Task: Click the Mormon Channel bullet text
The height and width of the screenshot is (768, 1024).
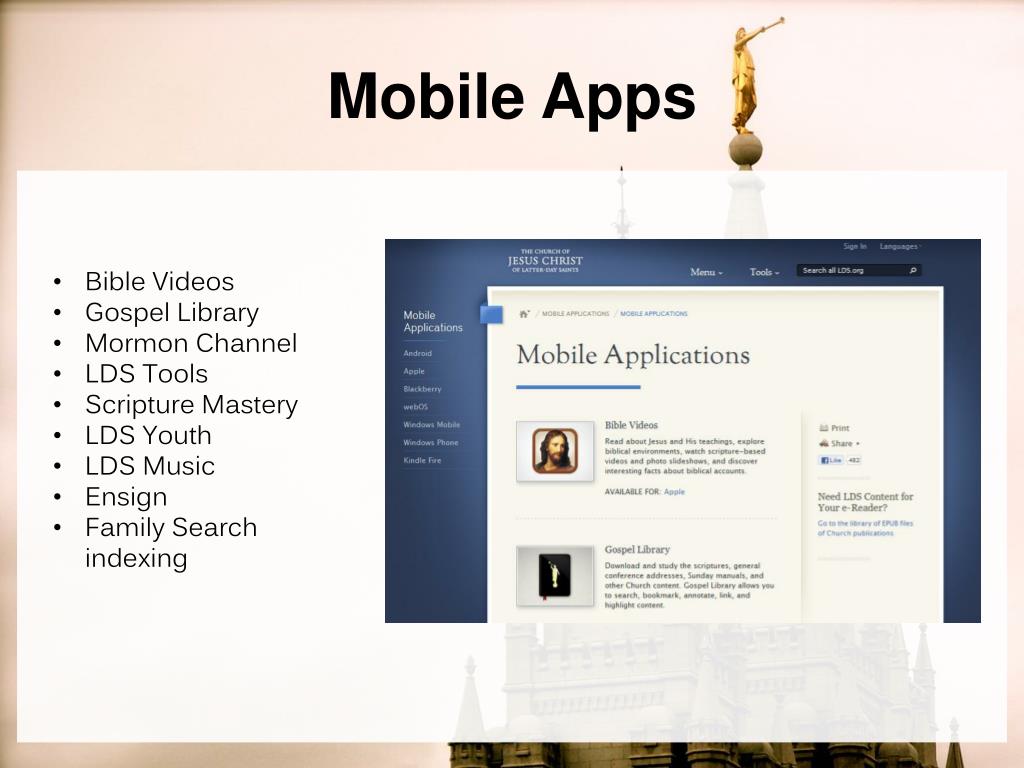Action: pos(191,343)
